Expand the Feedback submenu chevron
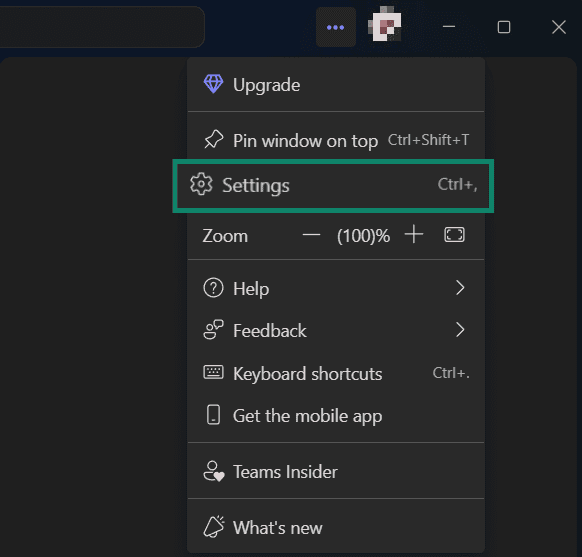Image resolution: width=582 pixels, height=557 pixels. [460, 330]
